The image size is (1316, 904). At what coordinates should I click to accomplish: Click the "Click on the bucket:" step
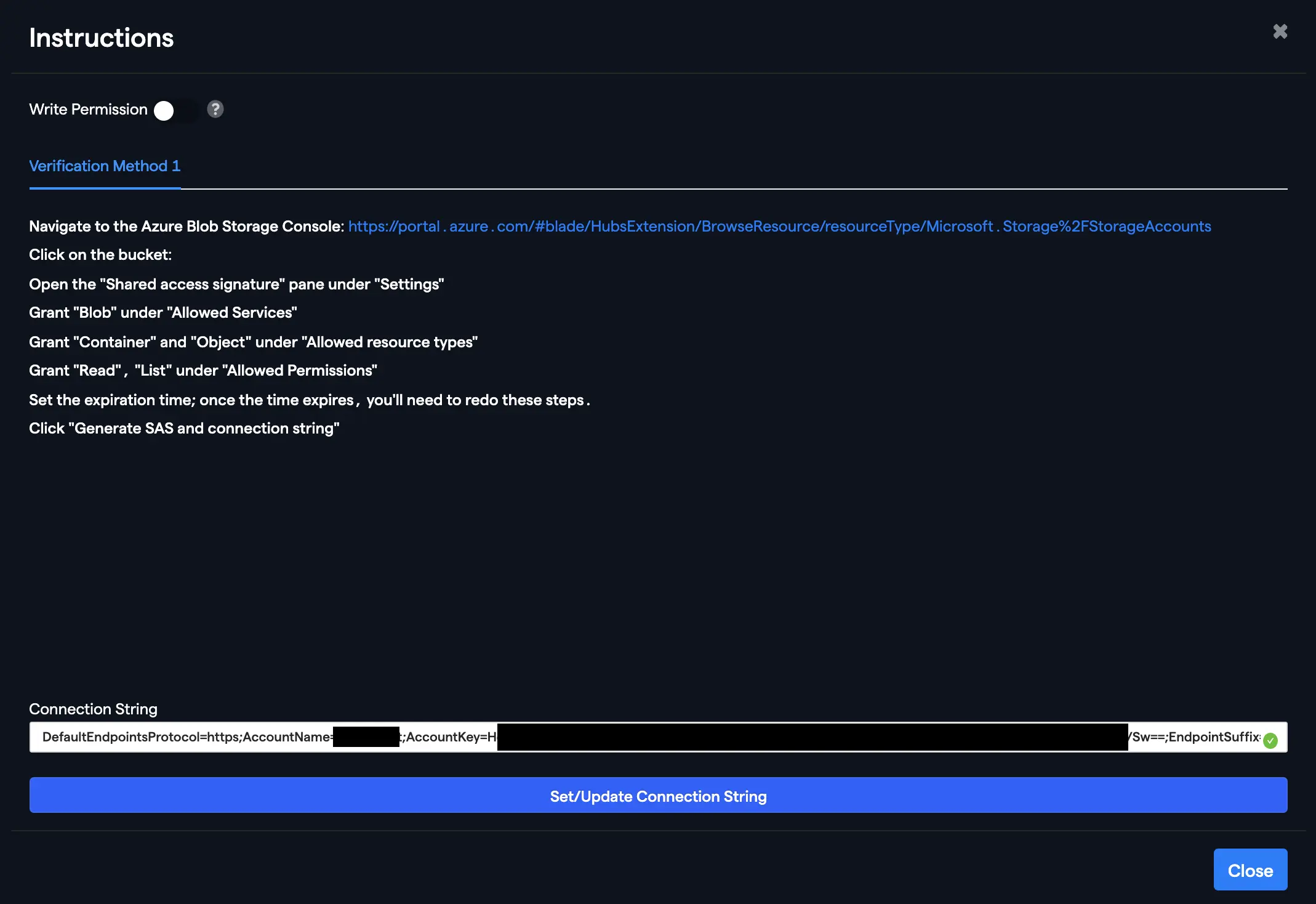tap(100, 255)
